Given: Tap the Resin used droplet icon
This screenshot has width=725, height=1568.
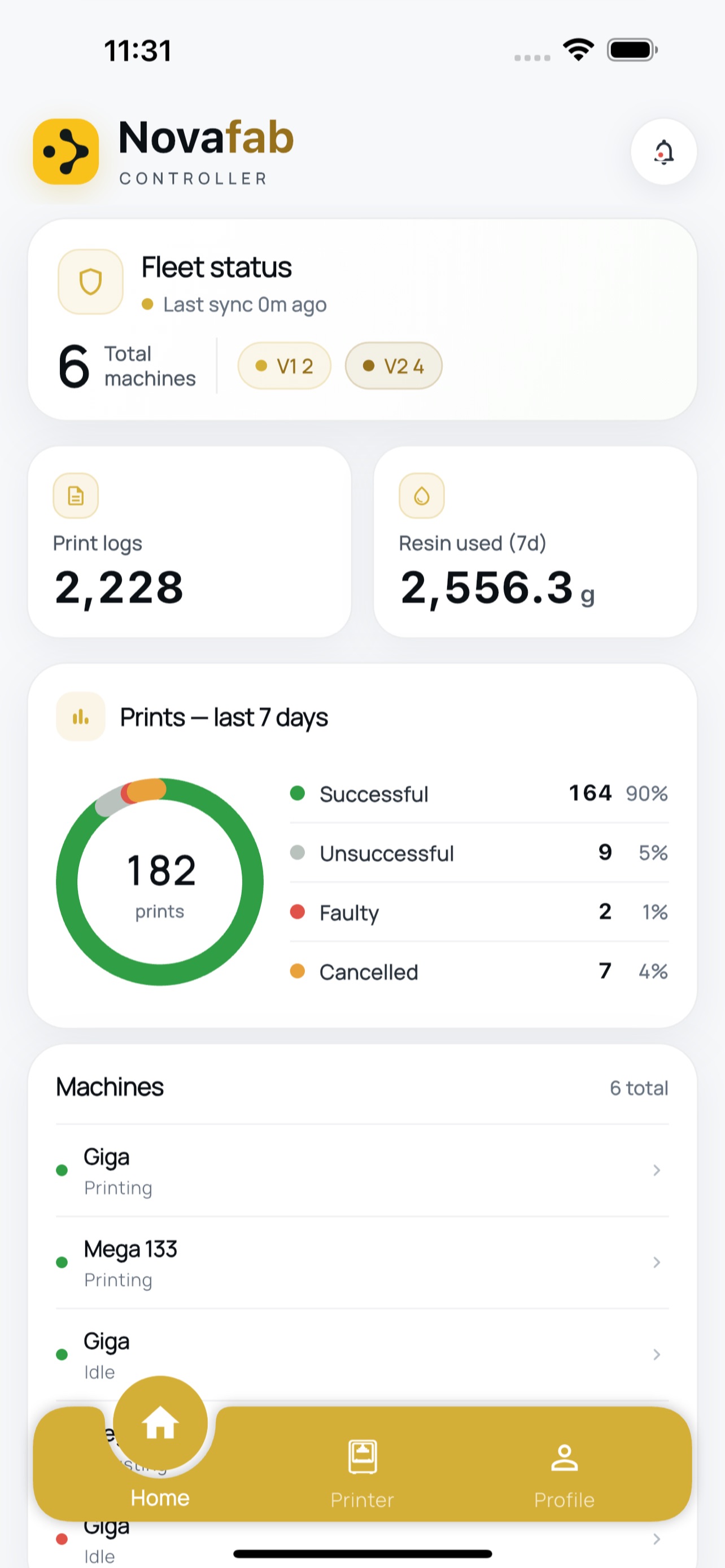Looking at the screenshot, I should tap(421, 496).
